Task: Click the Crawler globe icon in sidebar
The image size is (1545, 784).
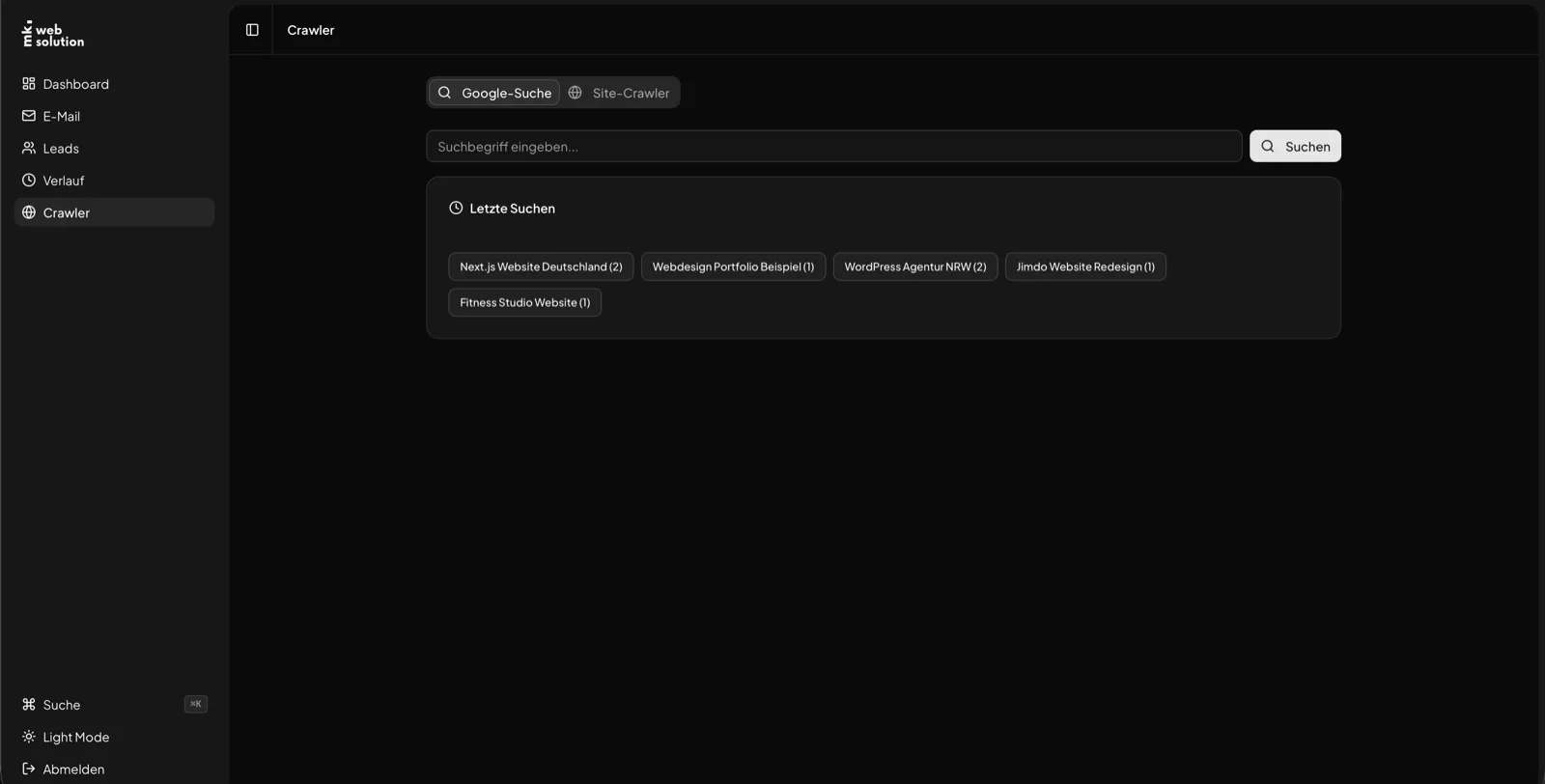Action: 29,212
